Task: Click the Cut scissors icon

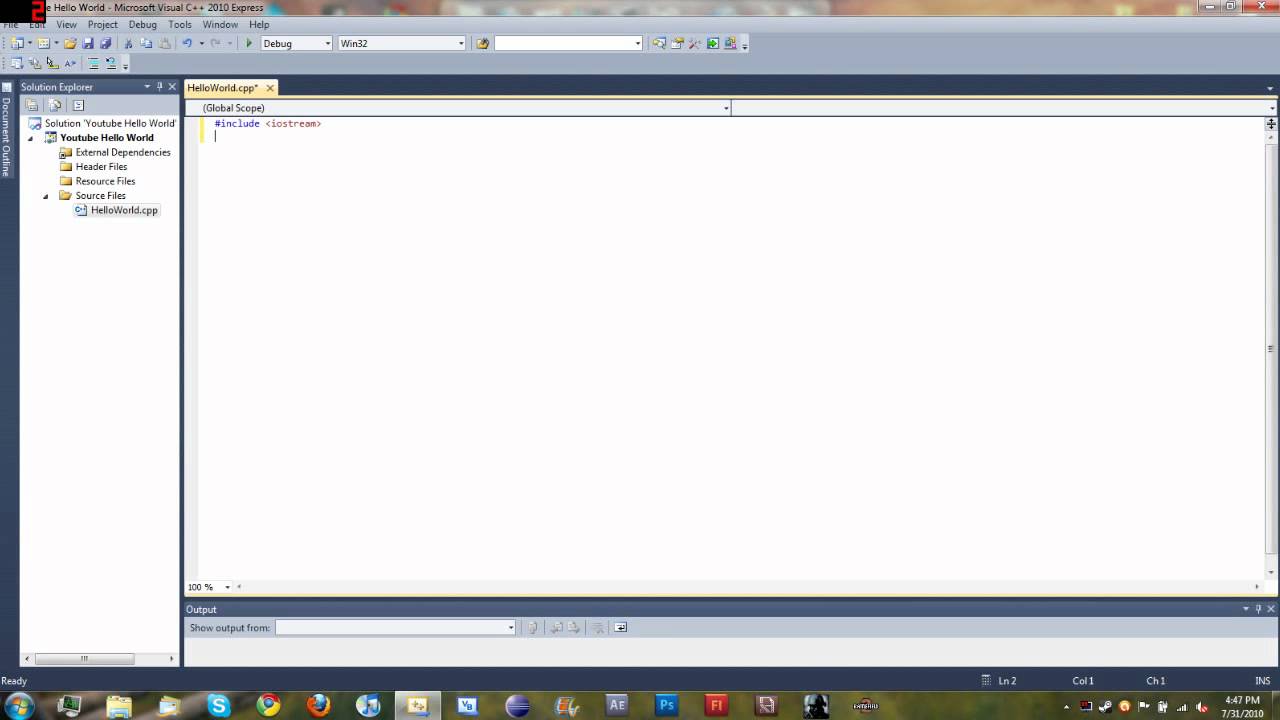Action: (x=128, y=43)
